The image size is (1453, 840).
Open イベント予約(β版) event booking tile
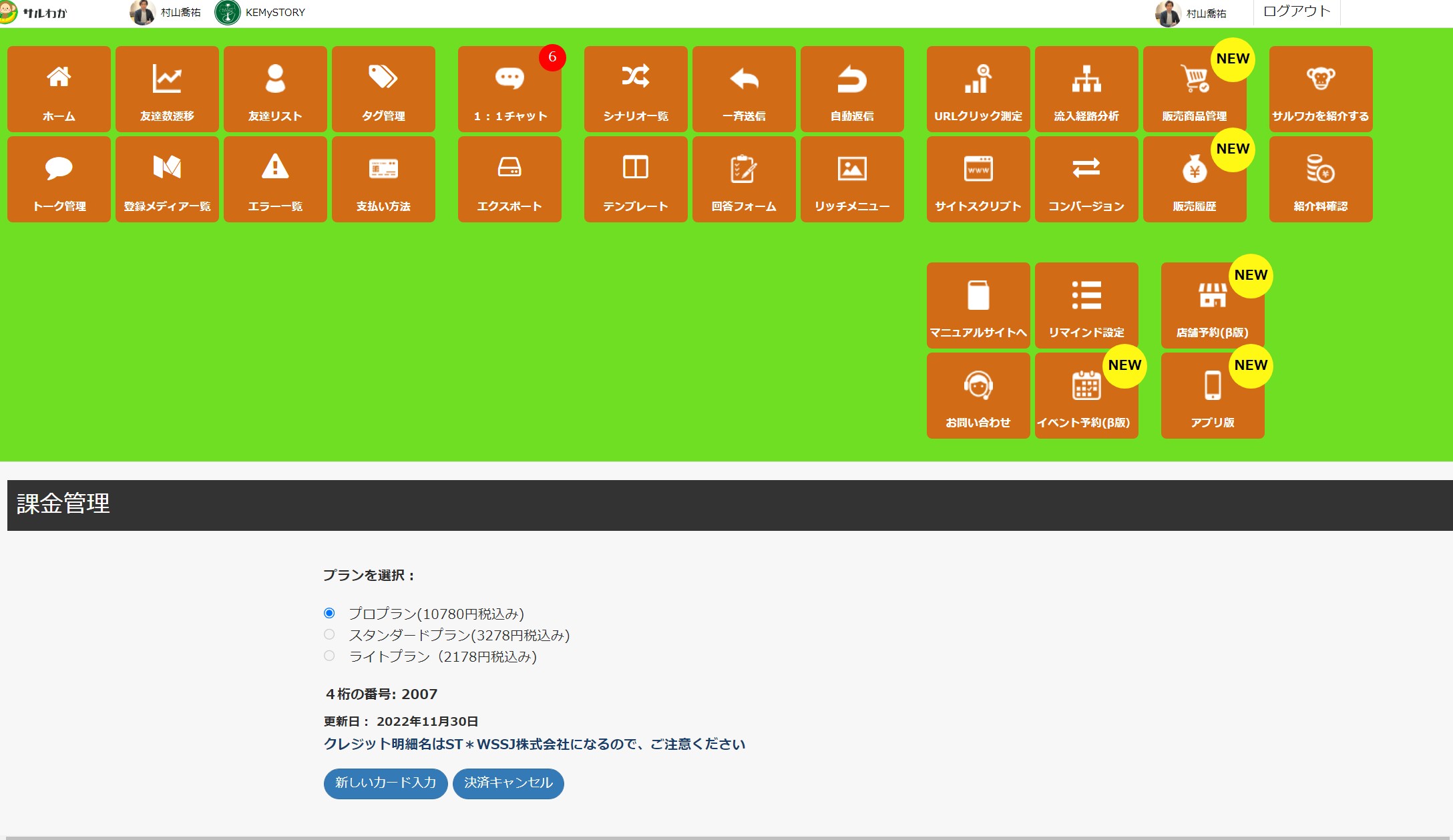[1086, 395]
